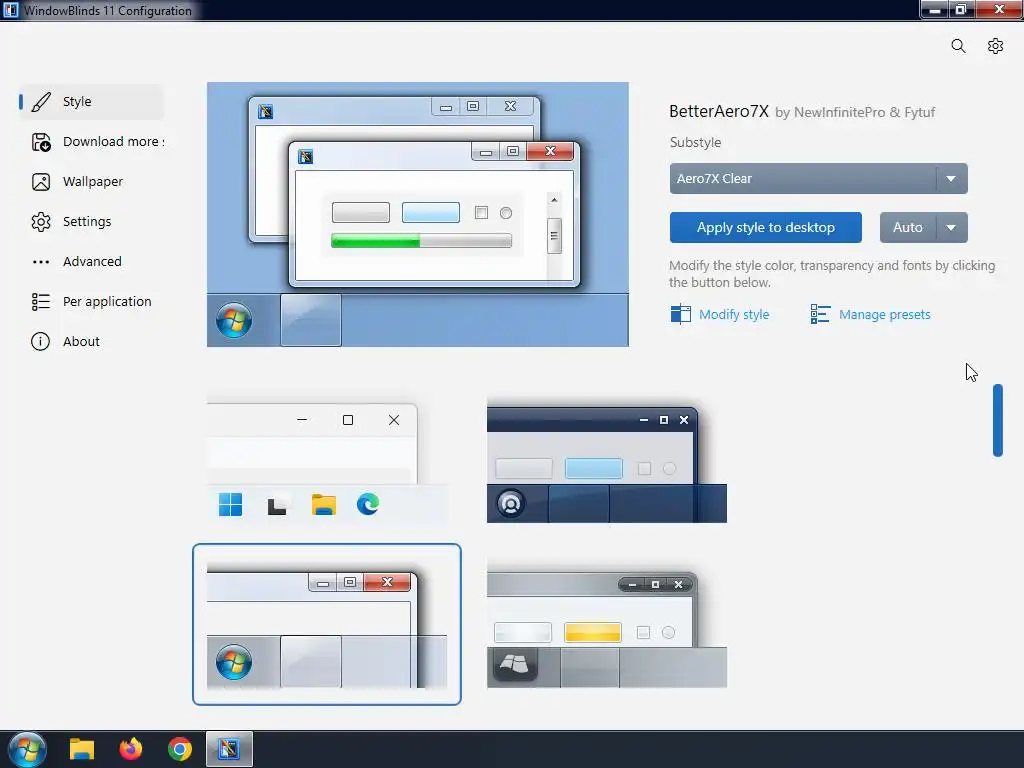Viewport: 1024px width, 768px height.
Task: Click Apply style to desktop
Action: click(x=765, y=227)
